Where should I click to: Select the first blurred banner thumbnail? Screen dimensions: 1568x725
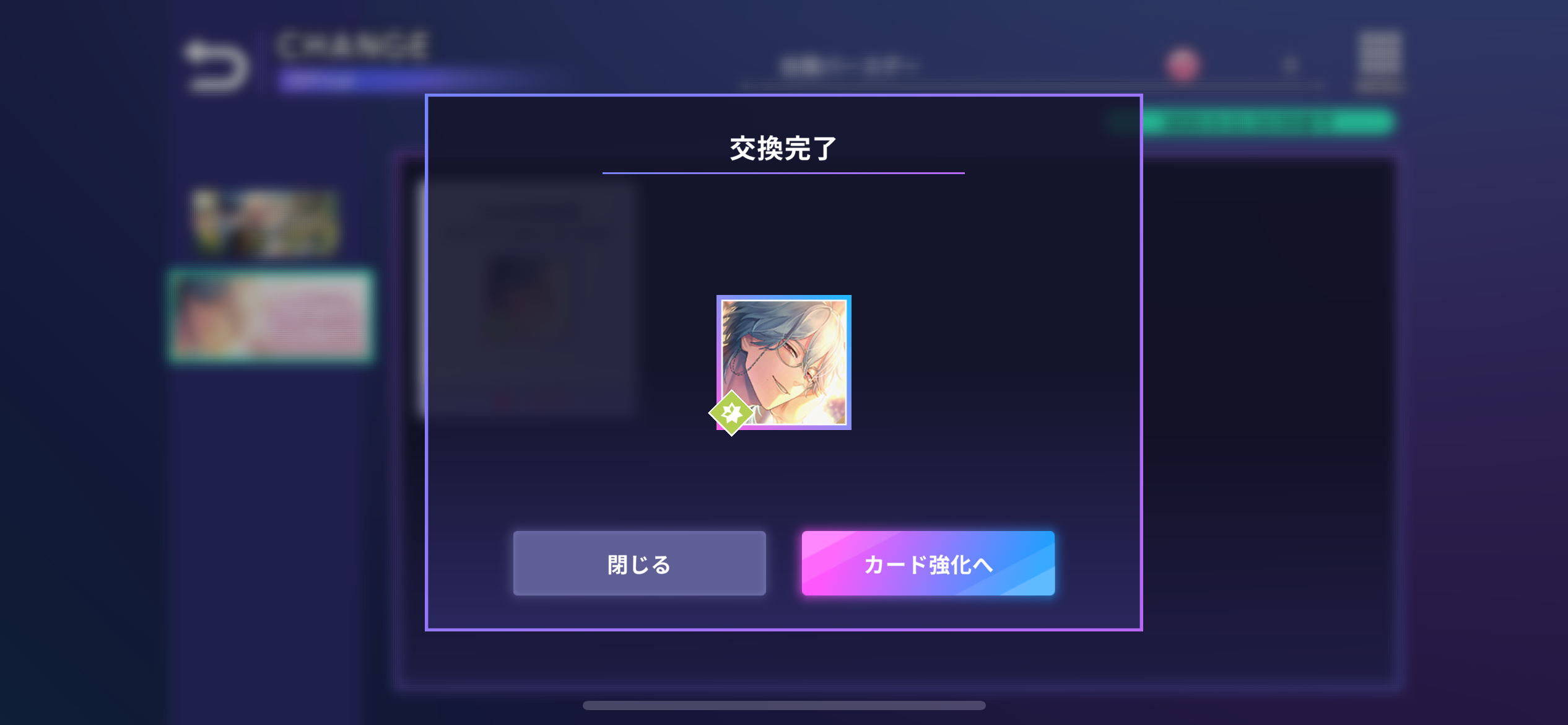(x=265, y=223)
